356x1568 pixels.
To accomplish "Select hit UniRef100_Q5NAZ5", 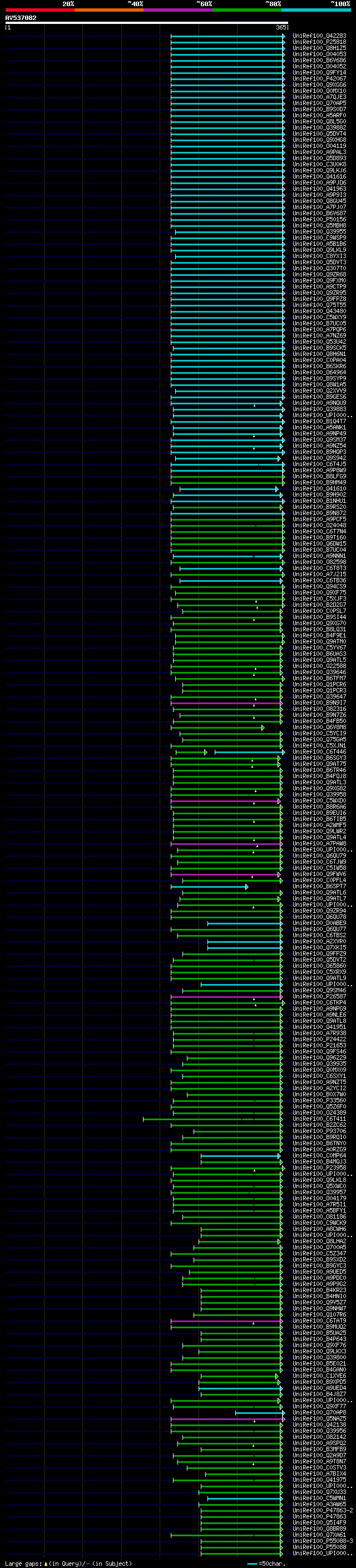I will (319, 1419).
